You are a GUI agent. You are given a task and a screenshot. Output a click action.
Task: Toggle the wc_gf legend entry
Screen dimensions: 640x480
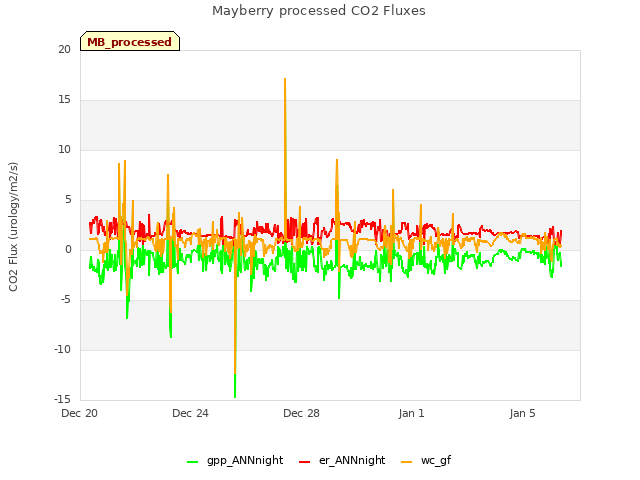pos(426,460)
